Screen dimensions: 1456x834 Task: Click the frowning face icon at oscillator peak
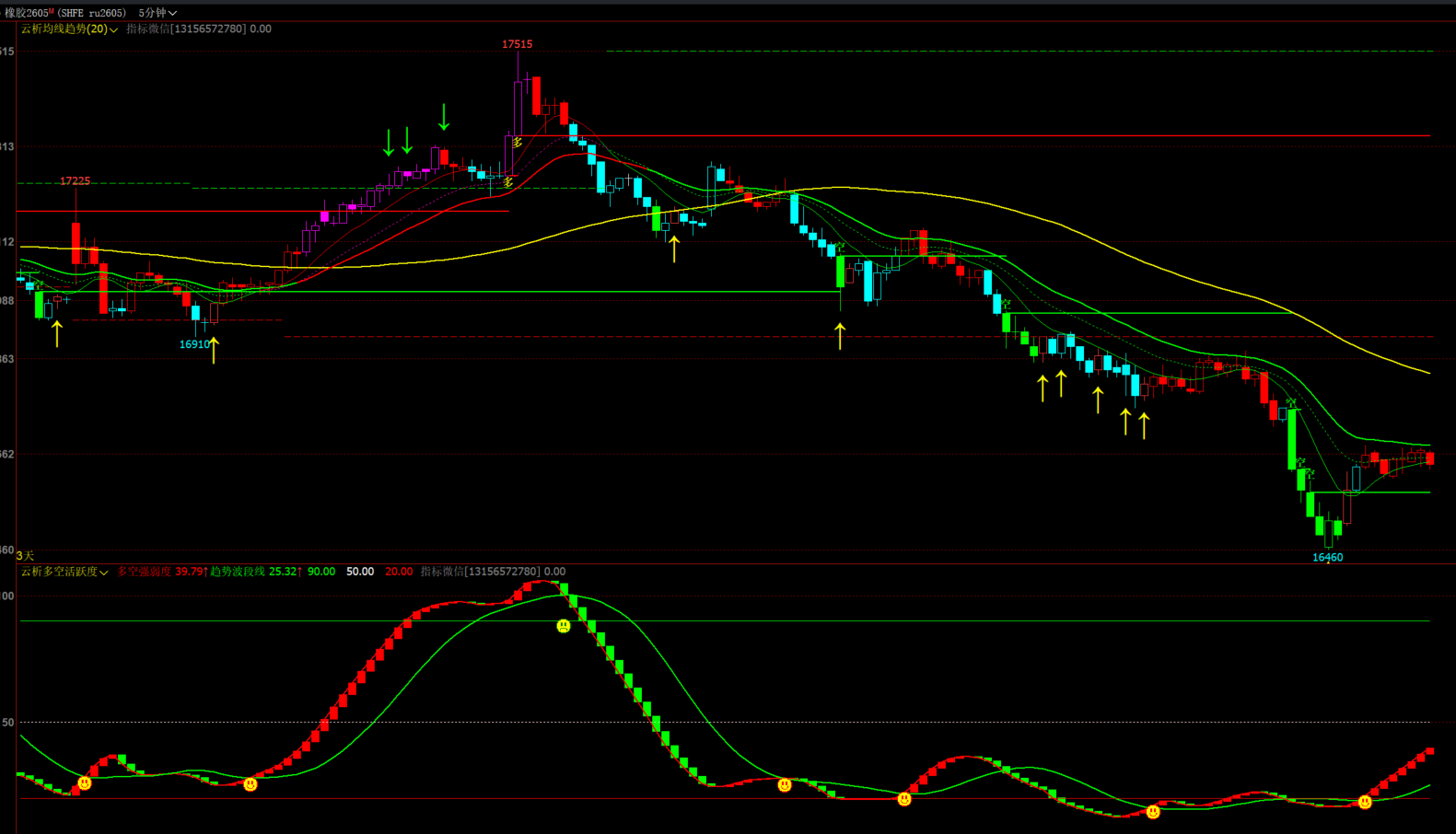tap(564, 626)
